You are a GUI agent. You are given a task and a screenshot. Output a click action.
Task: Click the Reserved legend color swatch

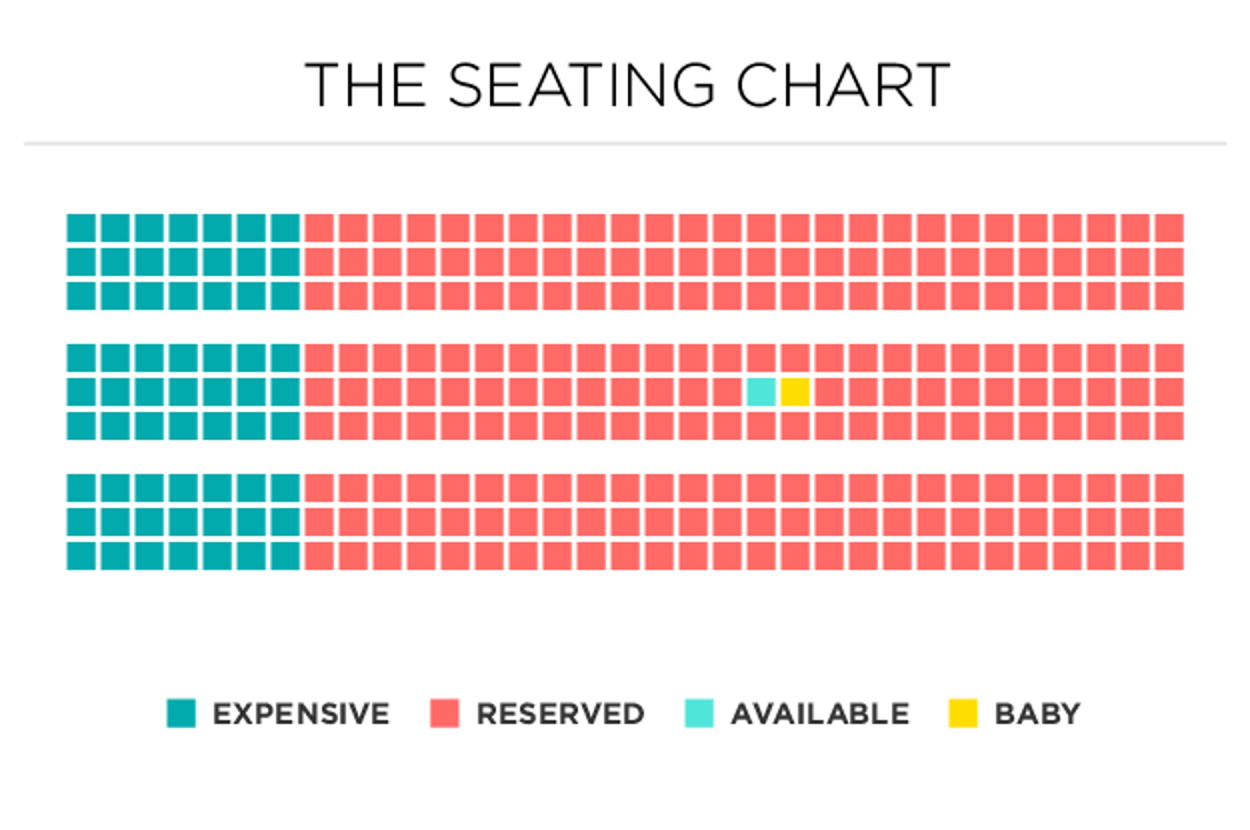point(444,713)
